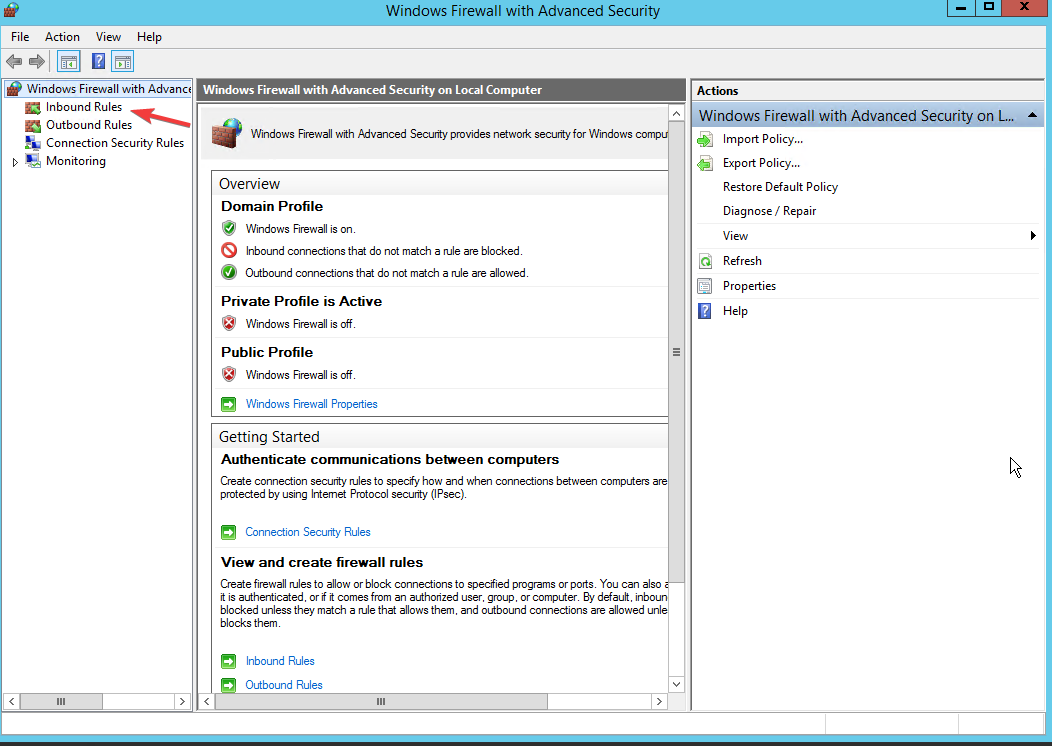1052x746 pixels.
Task: Click the firewall root node icon in tree
Action: point(14,89)
